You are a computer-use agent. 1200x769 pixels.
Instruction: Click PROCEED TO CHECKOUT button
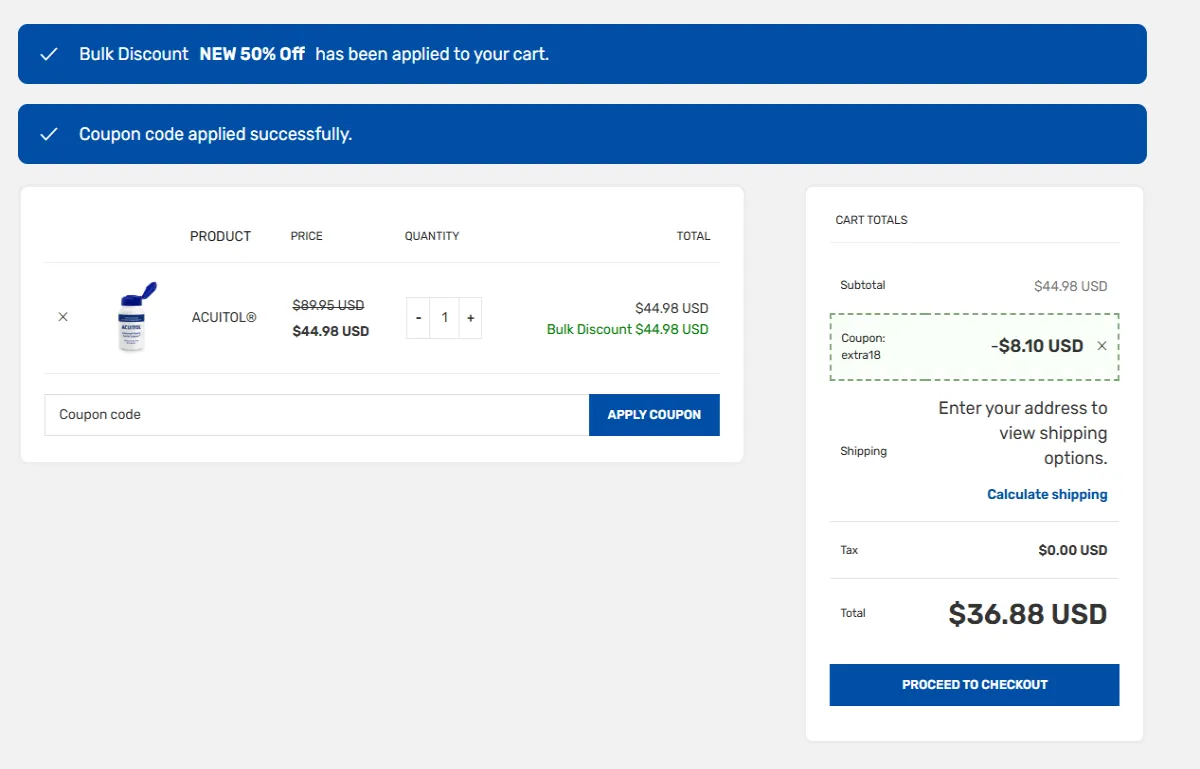(x=974, y=685)
